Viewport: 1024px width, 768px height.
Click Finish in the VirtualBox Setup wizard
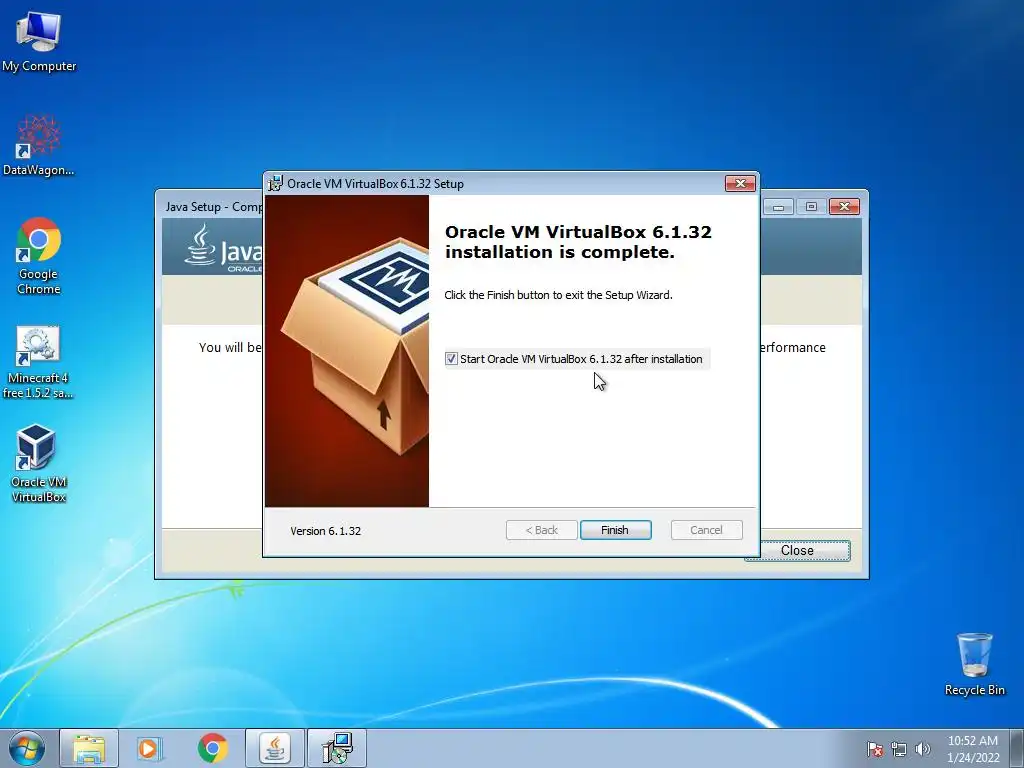[x=615, y=530]
